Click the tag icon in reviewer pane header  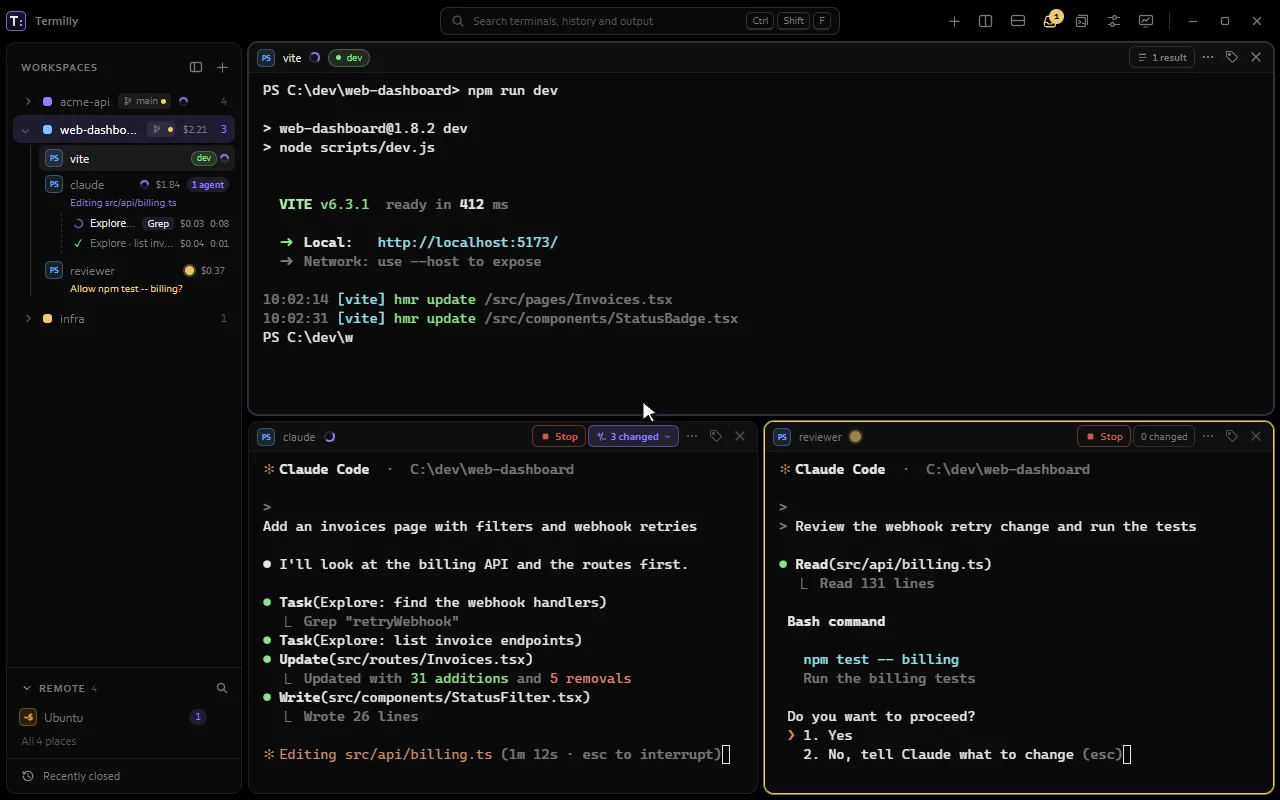pyautogui.click(x=1232, y=436)
